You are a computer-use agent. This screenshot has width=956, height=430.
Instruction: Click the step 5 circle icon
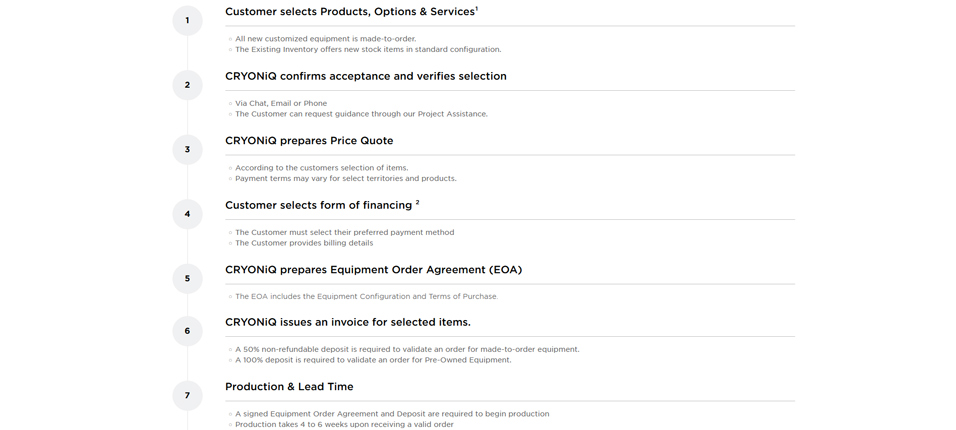pyautogui.click(x=187, y=279)
